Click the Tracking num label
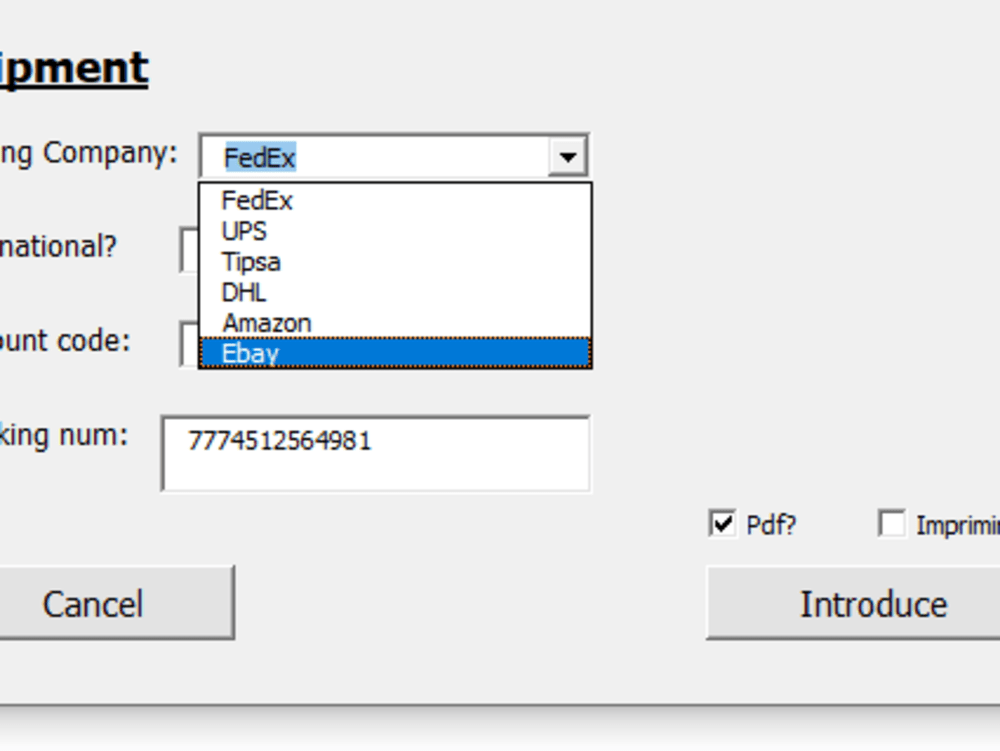The width and height of the screenshot is (1000, 751). [60, 435]
